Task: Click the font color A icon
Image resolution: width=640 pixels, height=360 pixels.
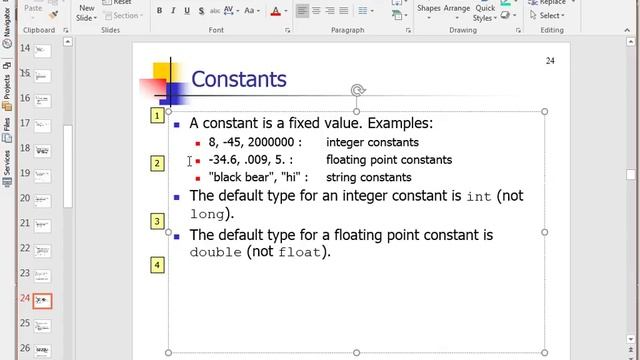Action: point(276,11)
